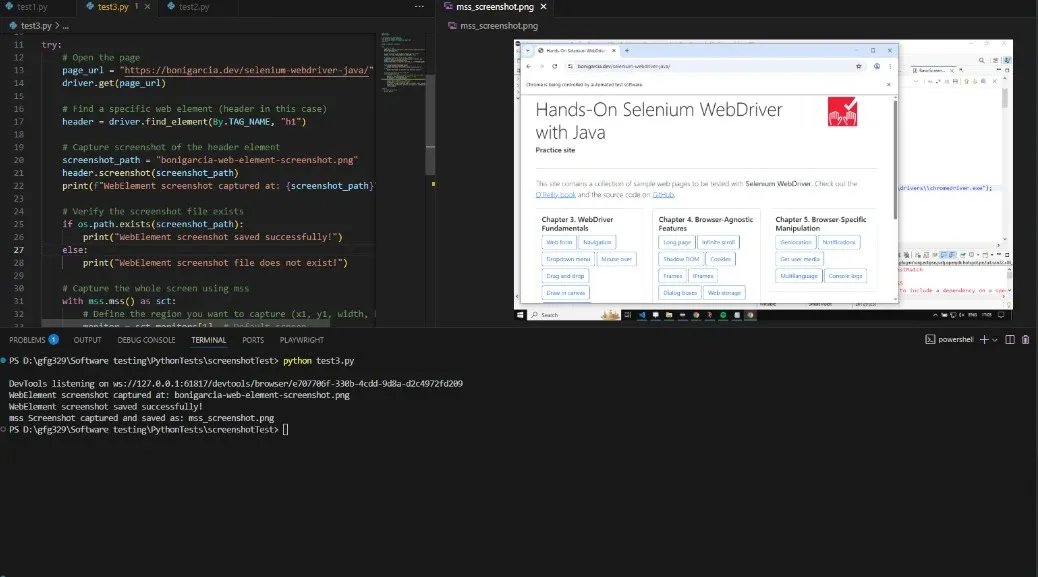Click 'python test3.py' command in terminal
This screenshot has height=577, width=1038.
(318, 361)
